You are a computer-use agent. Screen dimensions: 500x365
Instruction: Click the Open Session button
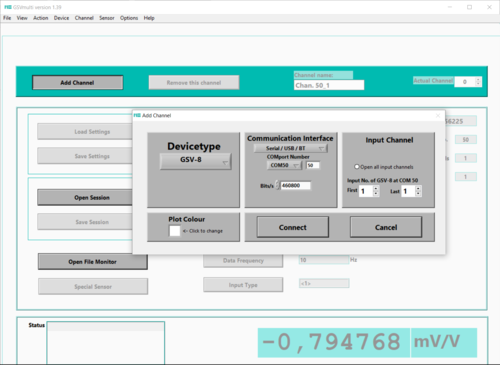tap(85, 197)
